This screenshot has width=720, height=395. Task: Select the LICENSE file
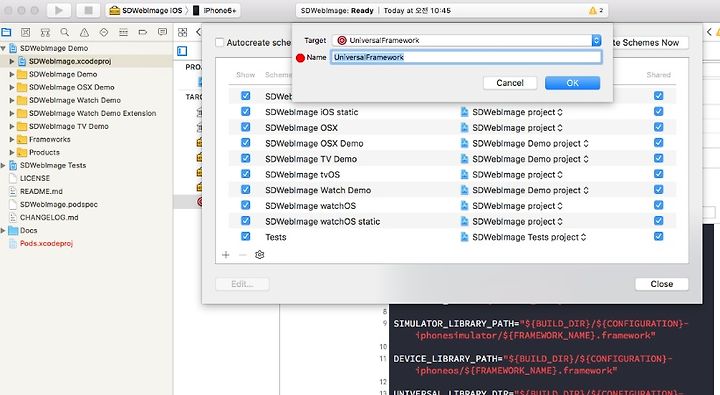click(x=34, y=178)
